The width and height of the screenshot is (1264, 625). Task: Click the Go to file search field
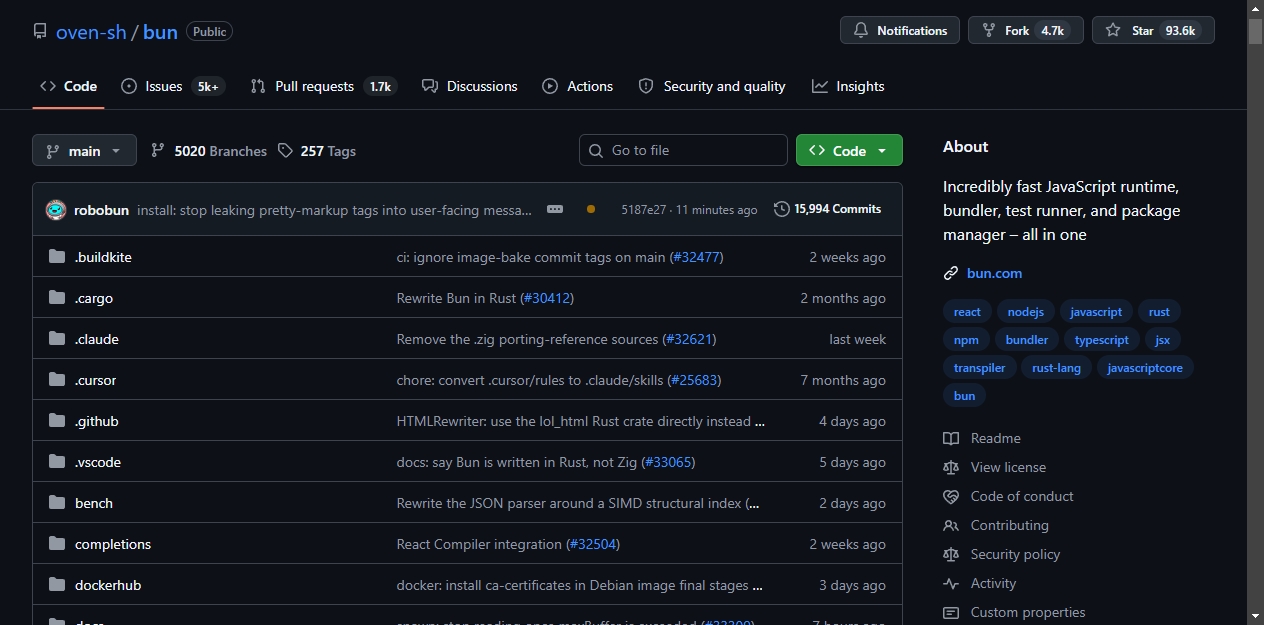683,150
